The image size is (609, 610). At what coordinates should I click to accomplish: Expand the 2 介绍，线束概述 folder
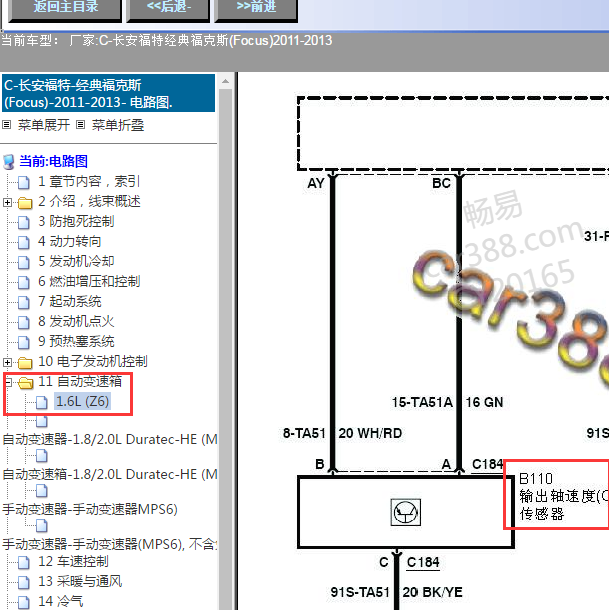(7, 202)
